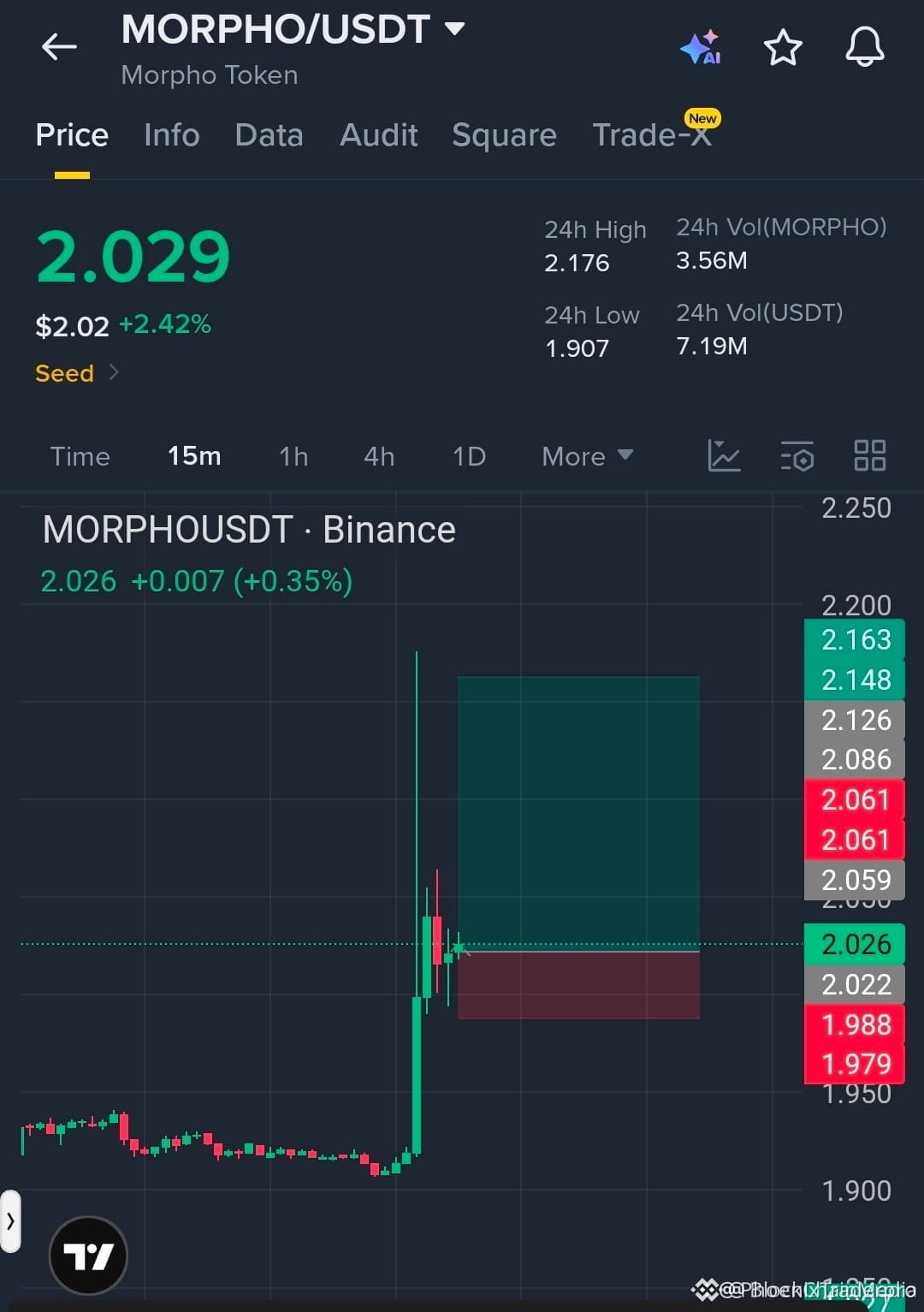The image size is (924, 1312).
Task: Expand the side panel arrow handle
Action: pyautogui.click(x=10, y=1221)
